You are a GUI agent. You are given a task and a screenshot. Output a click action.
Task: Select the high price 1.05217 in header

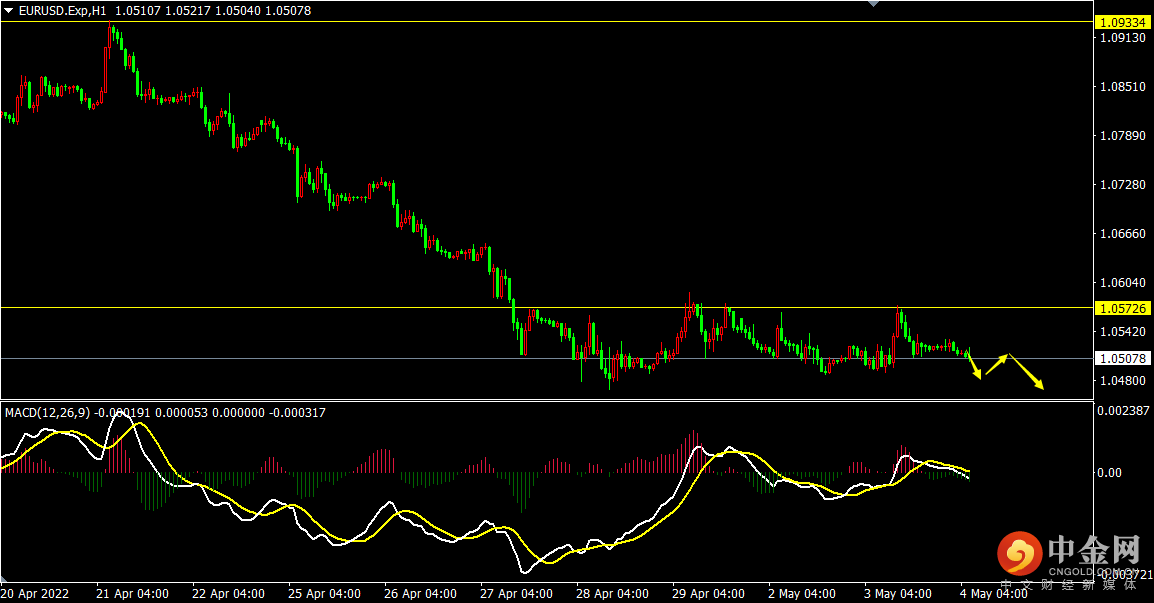click(x=188, y=11)
